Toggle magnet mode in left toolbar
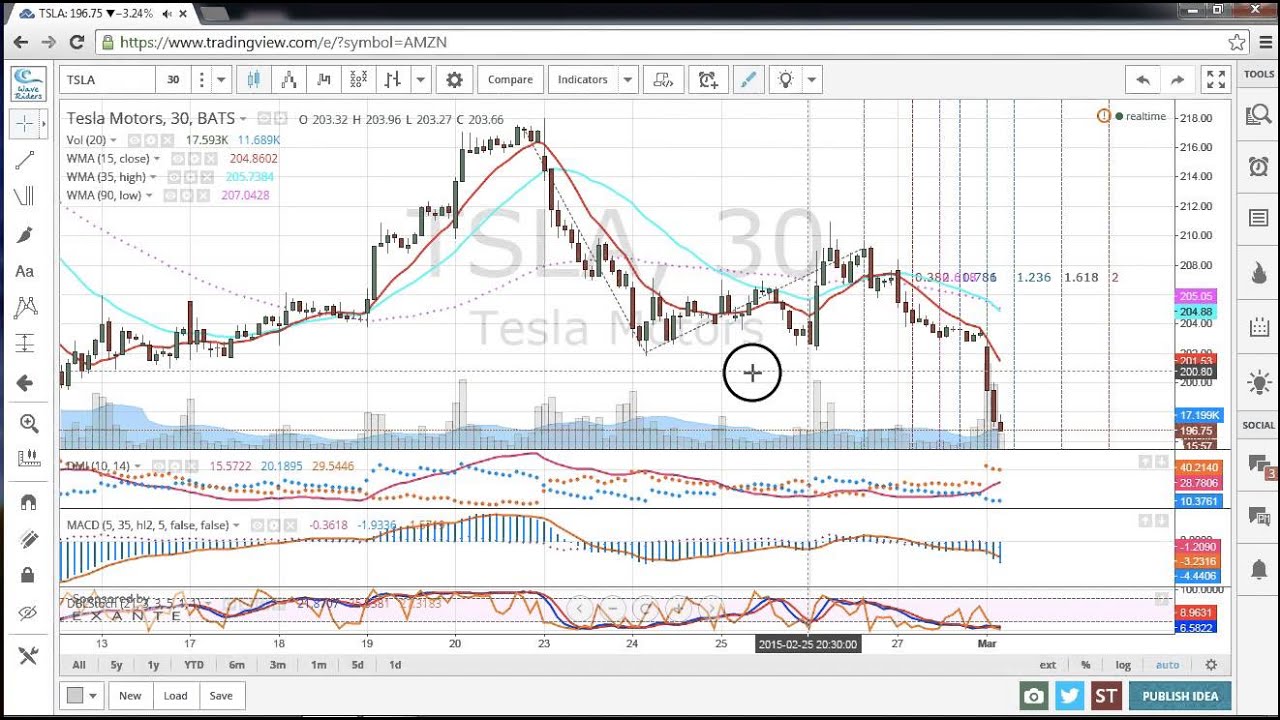The height and width of the screenshot is (720, 1280). point(28,502)
